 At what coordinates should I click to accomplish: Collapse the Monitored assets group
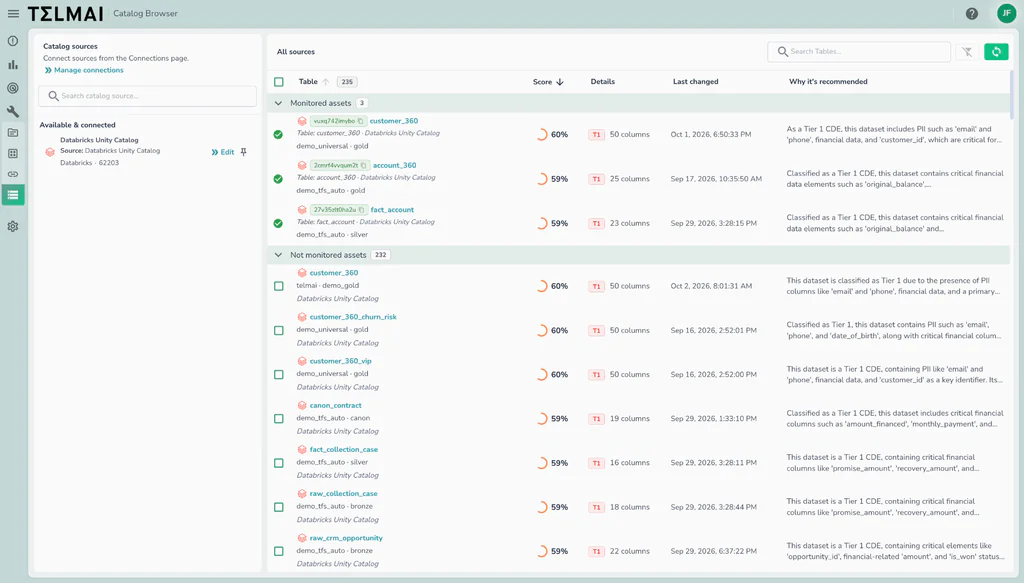(278, 103)
